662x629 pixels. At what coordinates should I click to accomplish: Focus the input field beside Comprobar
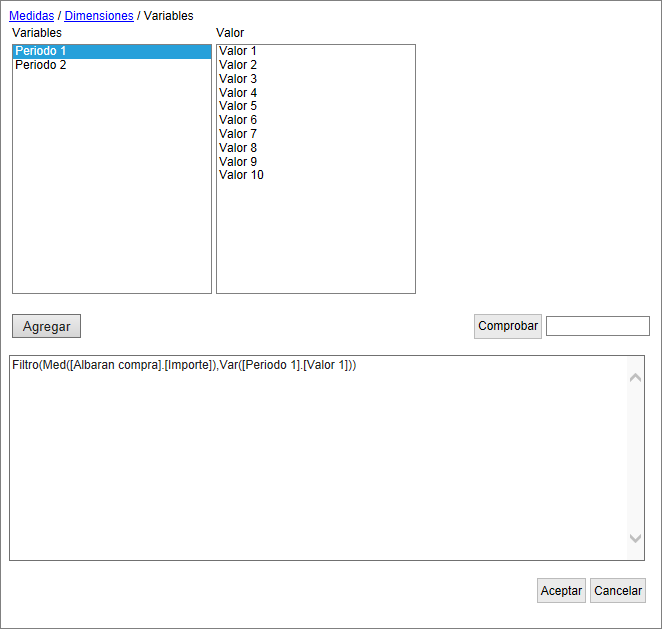[597, 326]
